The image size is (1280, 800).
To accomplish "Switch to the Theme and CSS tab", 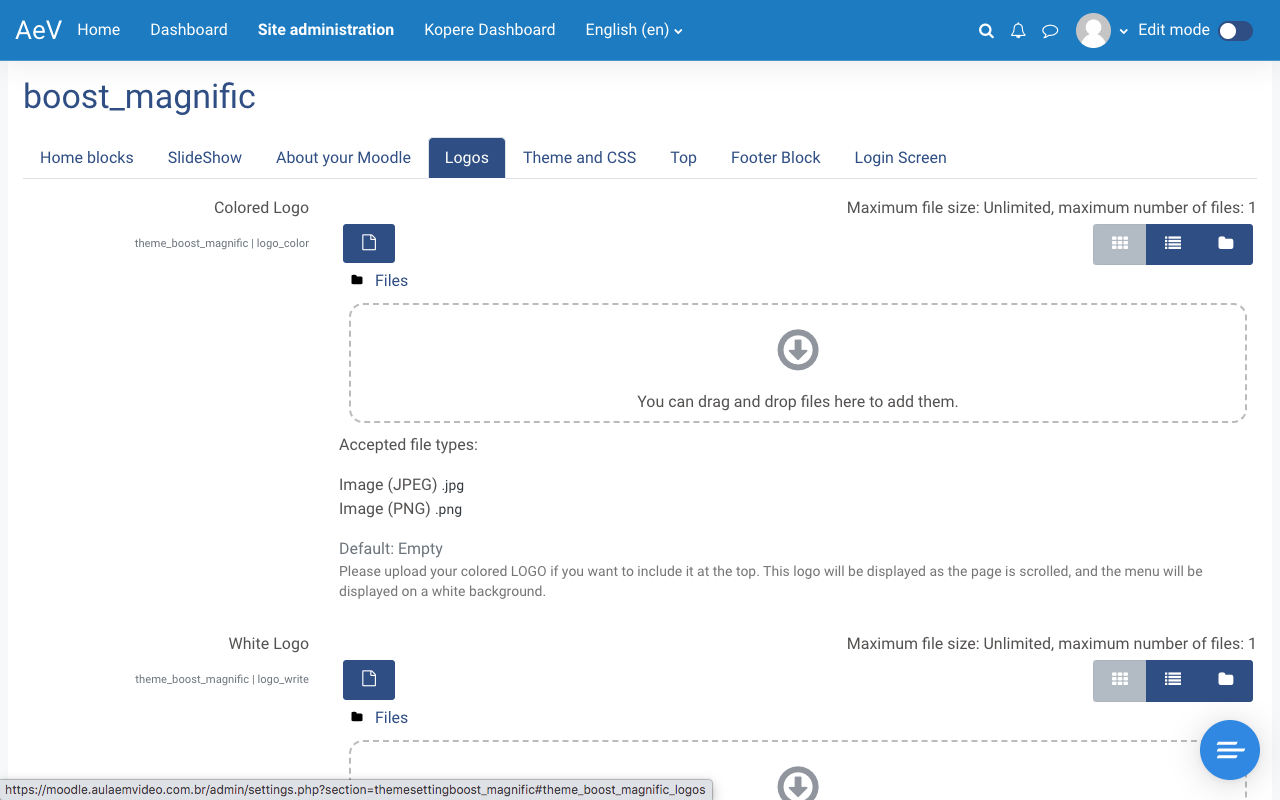I will (x=579, y=158).
